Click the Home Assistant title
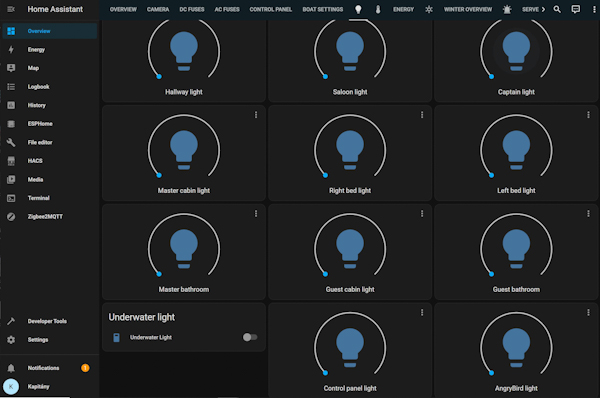 [55, 9]
